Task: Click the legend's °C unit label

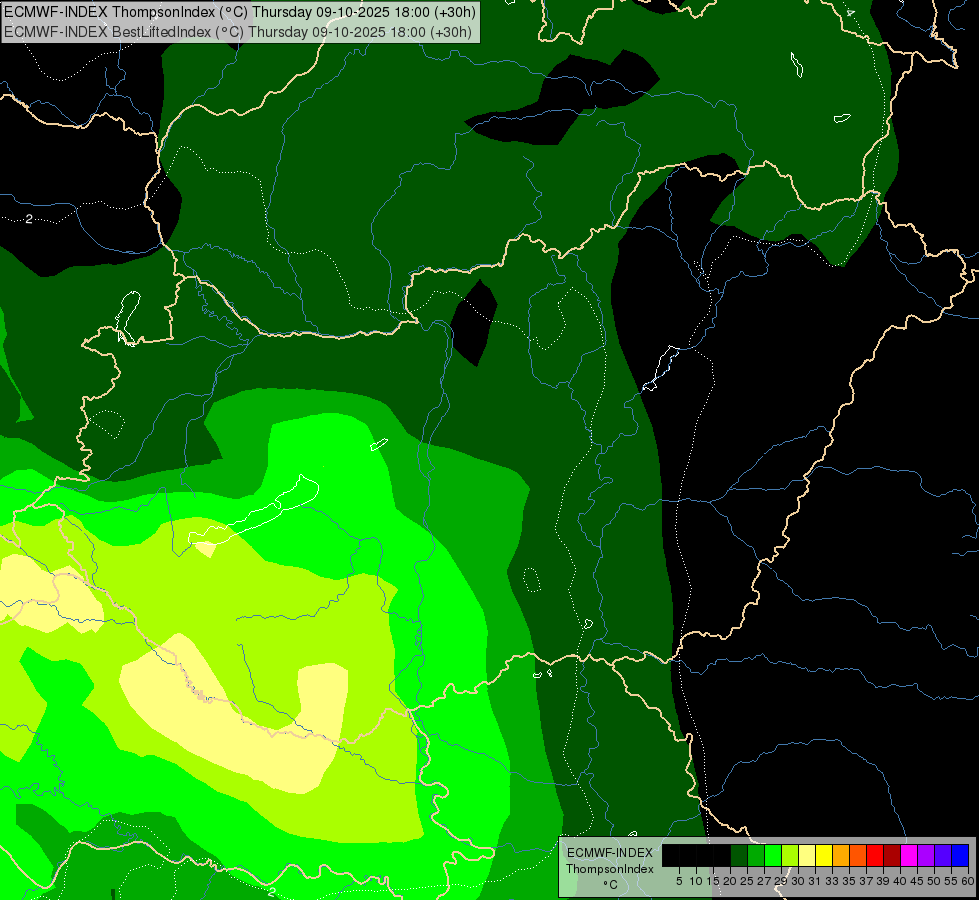Action: click(610, 884)
